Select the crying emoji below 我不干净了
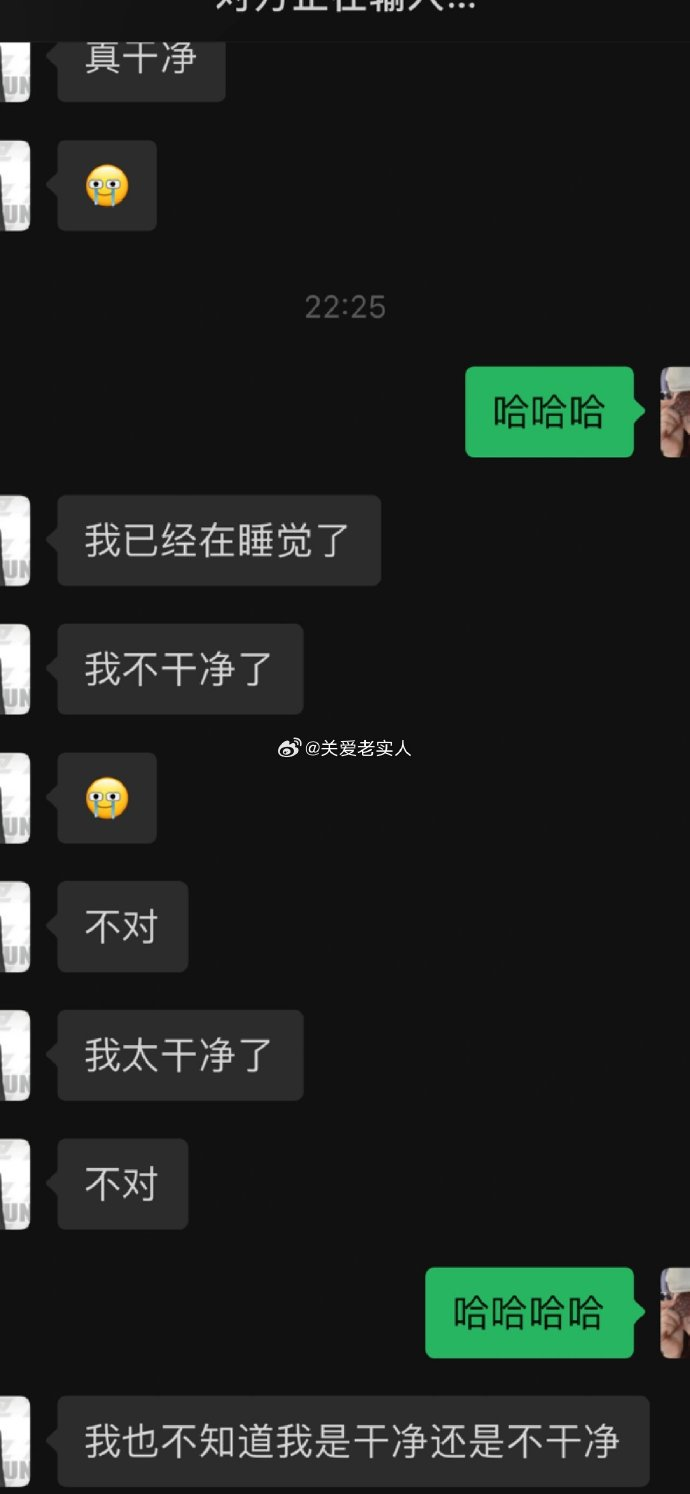The width and height of the screenshot is (690, 1494). (x=107, y=798)
